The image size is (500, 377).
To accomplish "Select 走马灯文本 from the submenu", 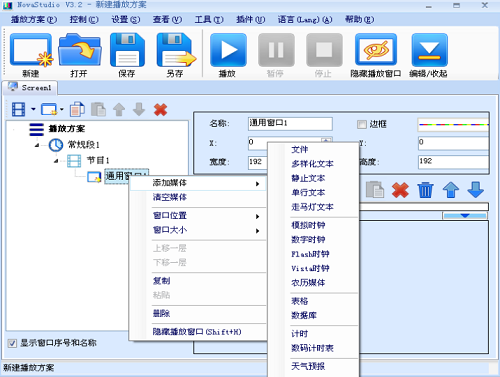I will pos(312,207).
